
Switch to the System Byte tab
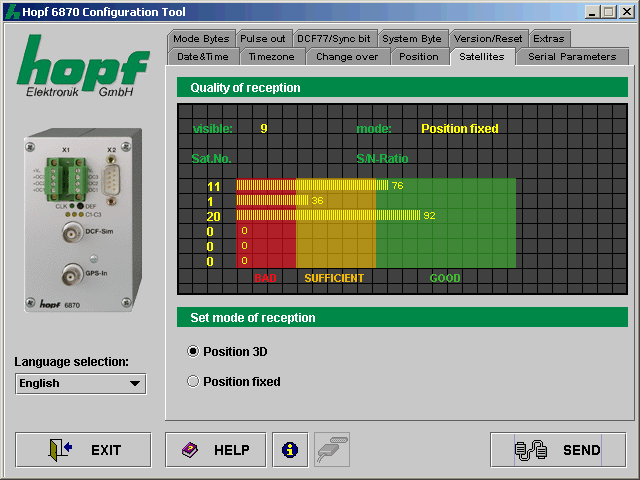click(x=412, y=38)
